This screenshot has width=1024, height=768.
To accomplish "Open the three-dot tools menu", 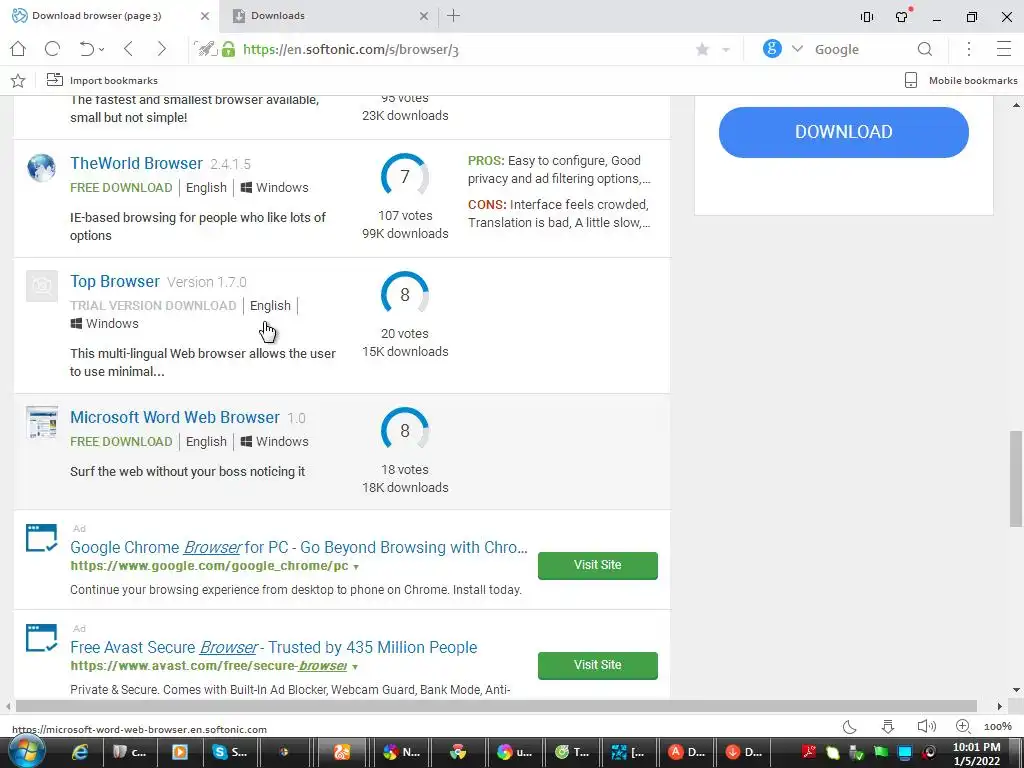I will coord(969,49).
